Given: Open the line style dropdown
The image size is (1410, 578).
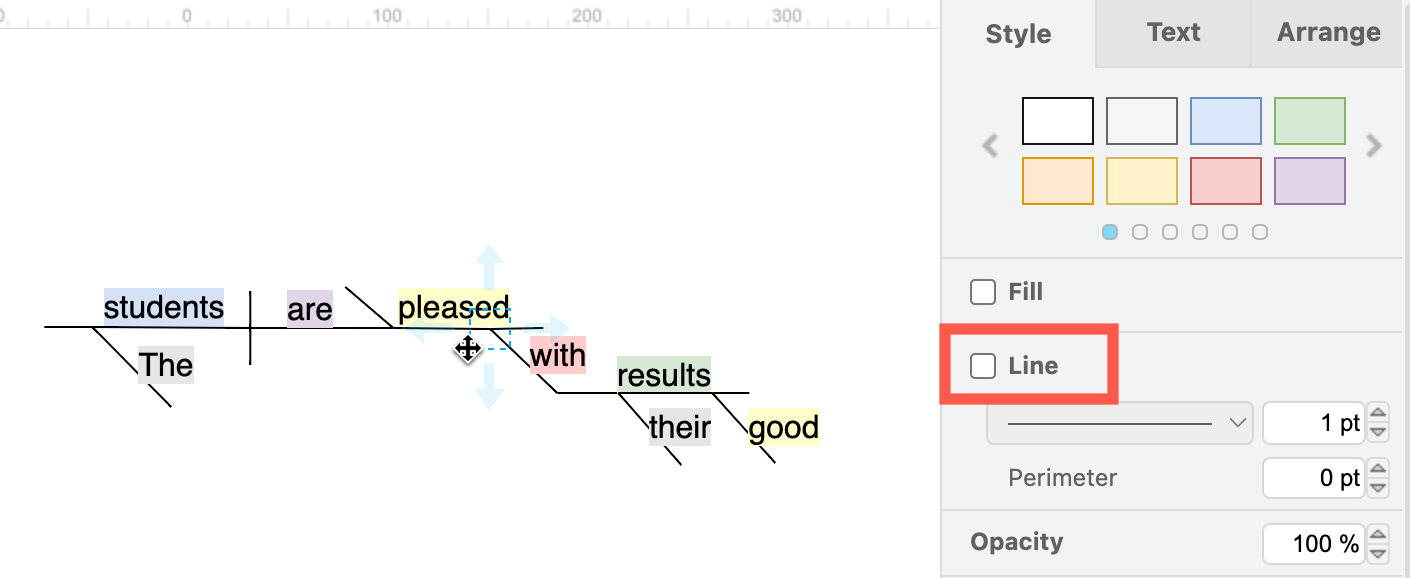Looking at the screenshot, I should (x=1119, y=422).
